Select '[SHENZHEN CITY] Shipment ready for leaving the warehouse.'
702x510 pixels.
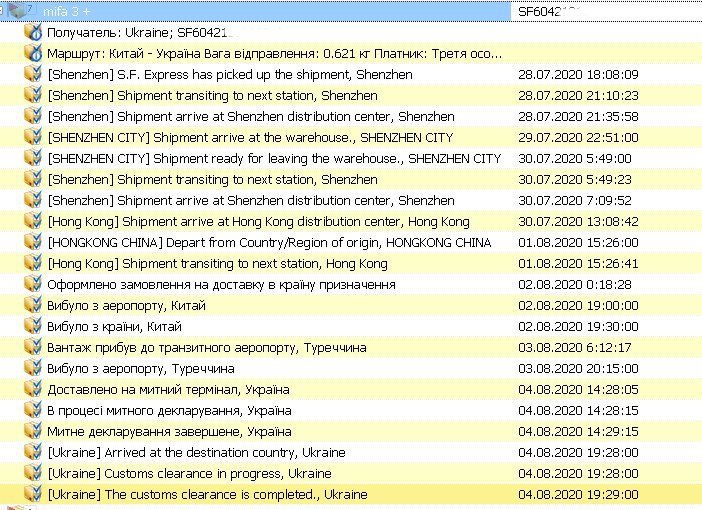(274, 159)
